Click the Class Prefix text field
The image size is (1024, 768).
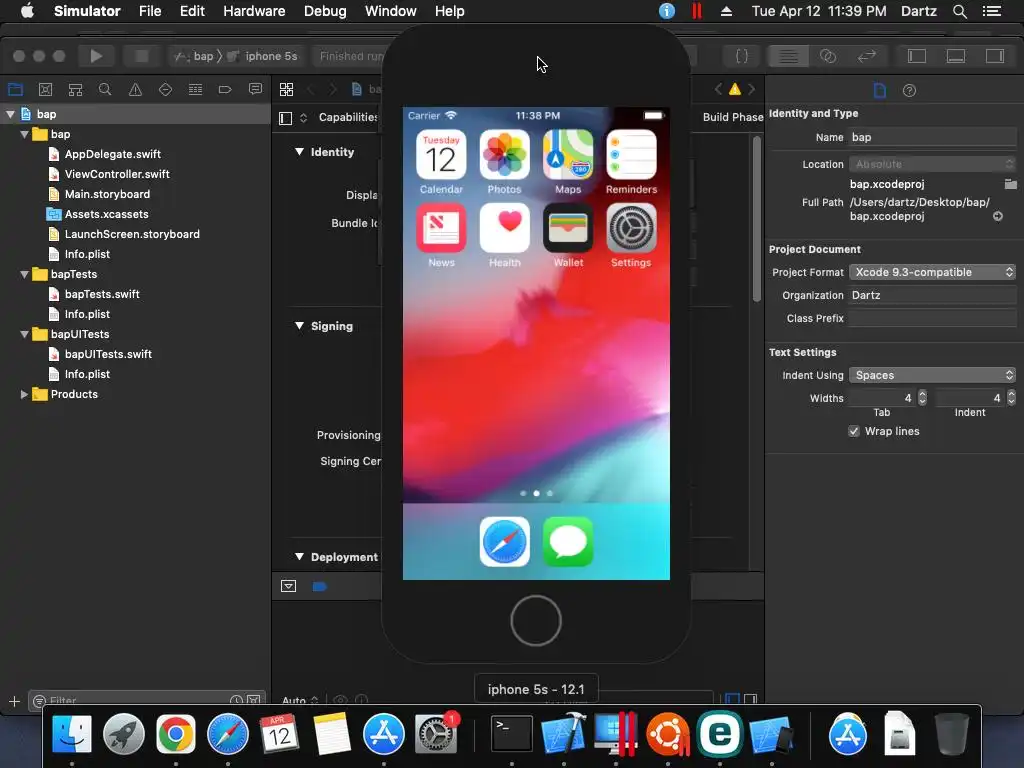tap(933, 318)
